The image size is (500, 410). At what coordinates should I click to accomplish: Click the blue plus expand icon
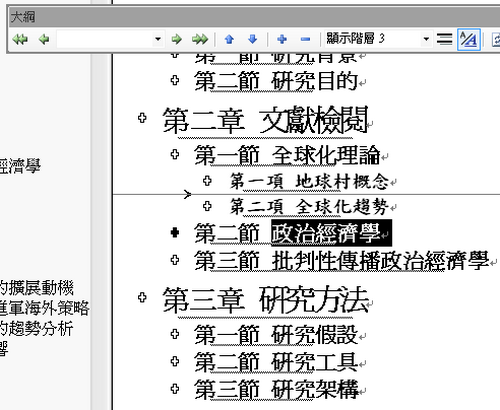click(282, 39)
